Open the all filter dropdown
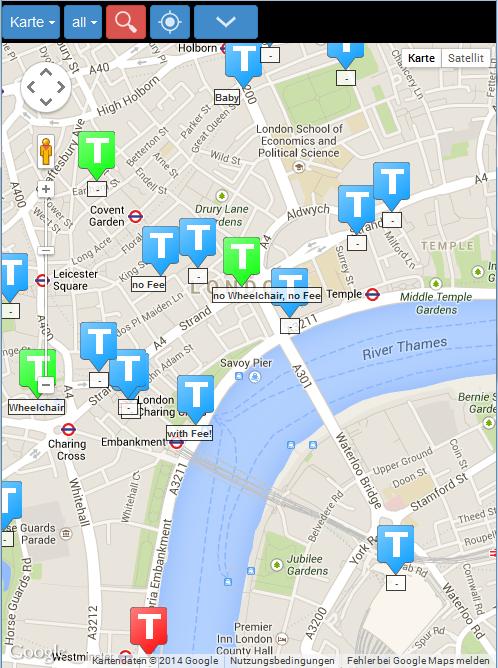This screenshot has height=668, width=498. click(83, 22)
